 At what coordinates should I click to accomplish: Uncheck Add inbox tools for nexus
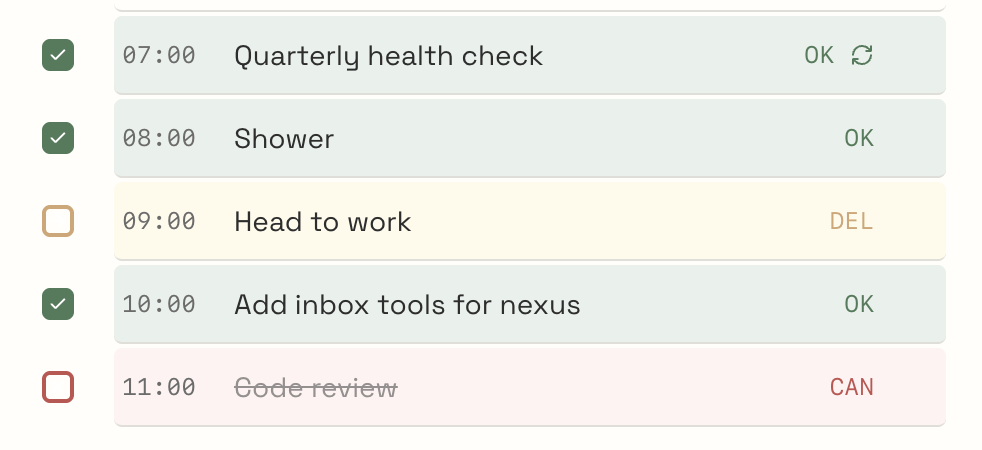pos(58,304)
